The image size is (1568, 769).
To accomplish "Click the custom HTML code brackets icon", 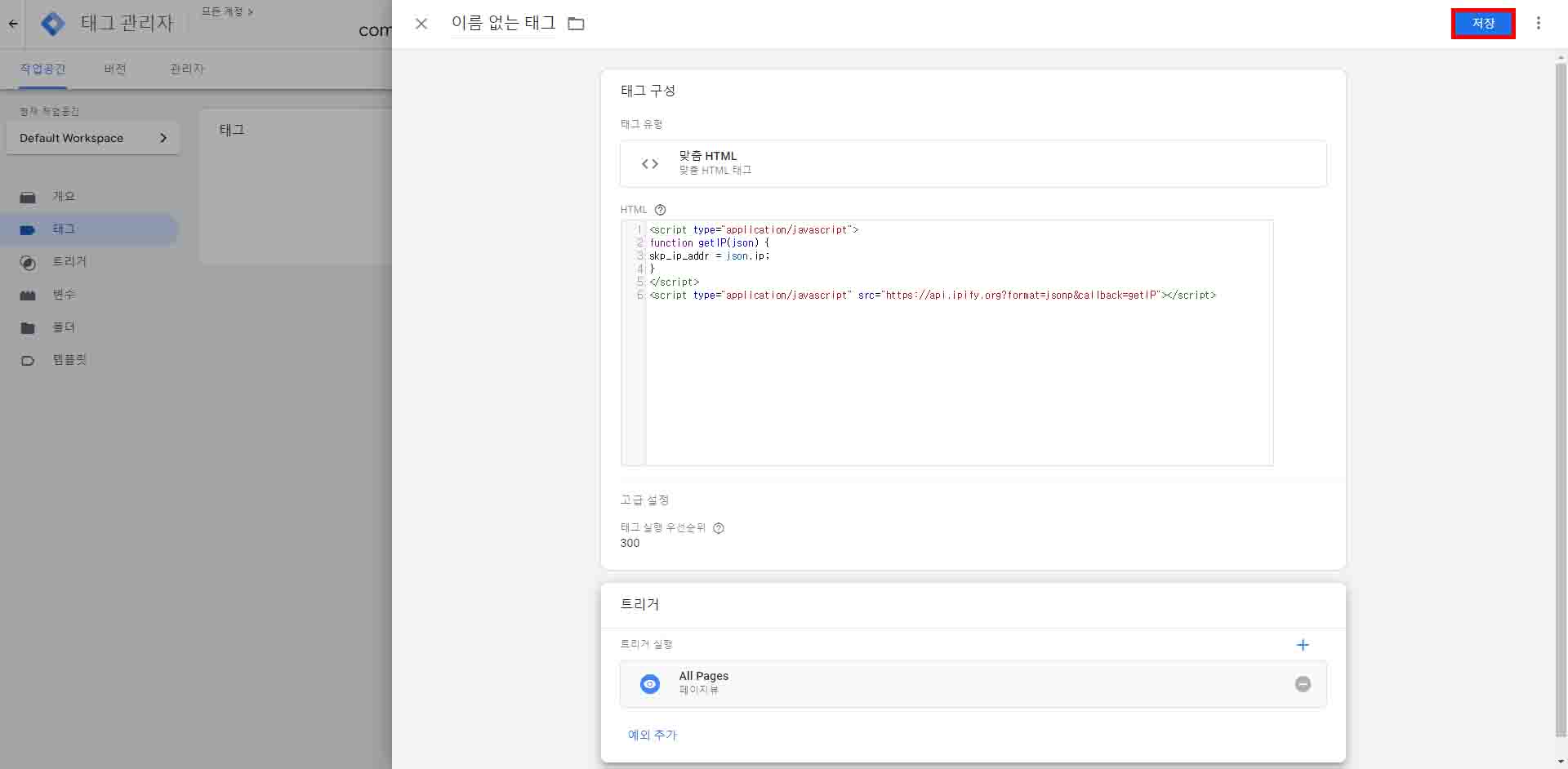I will tap(650, 164).
